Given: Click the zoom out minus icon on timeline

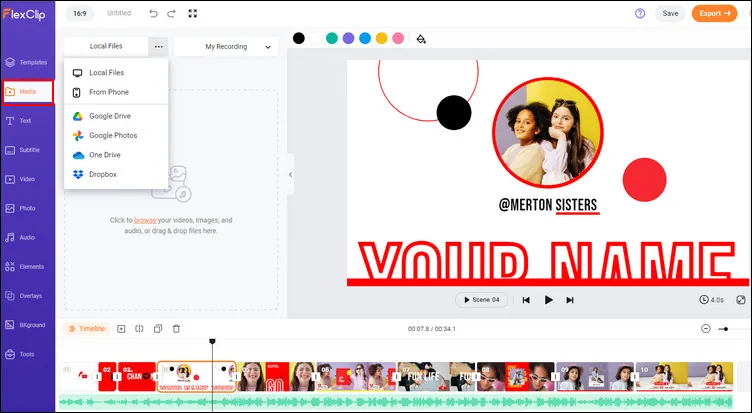Looking at the screenshot, I should [705, 329].
